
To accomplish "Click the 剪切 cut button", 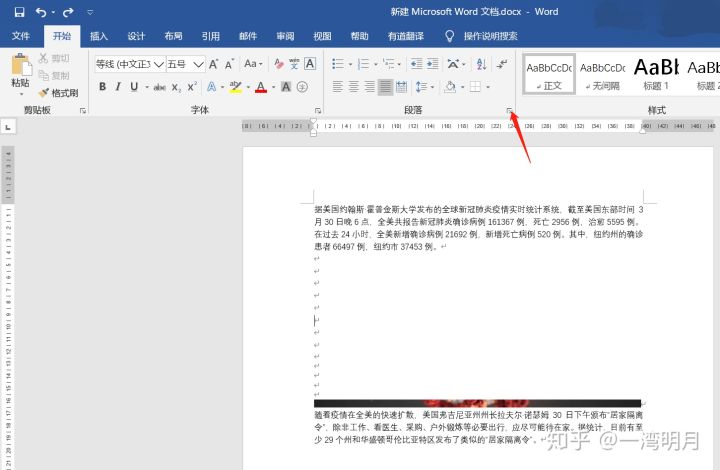I will [x=54, y=58].
